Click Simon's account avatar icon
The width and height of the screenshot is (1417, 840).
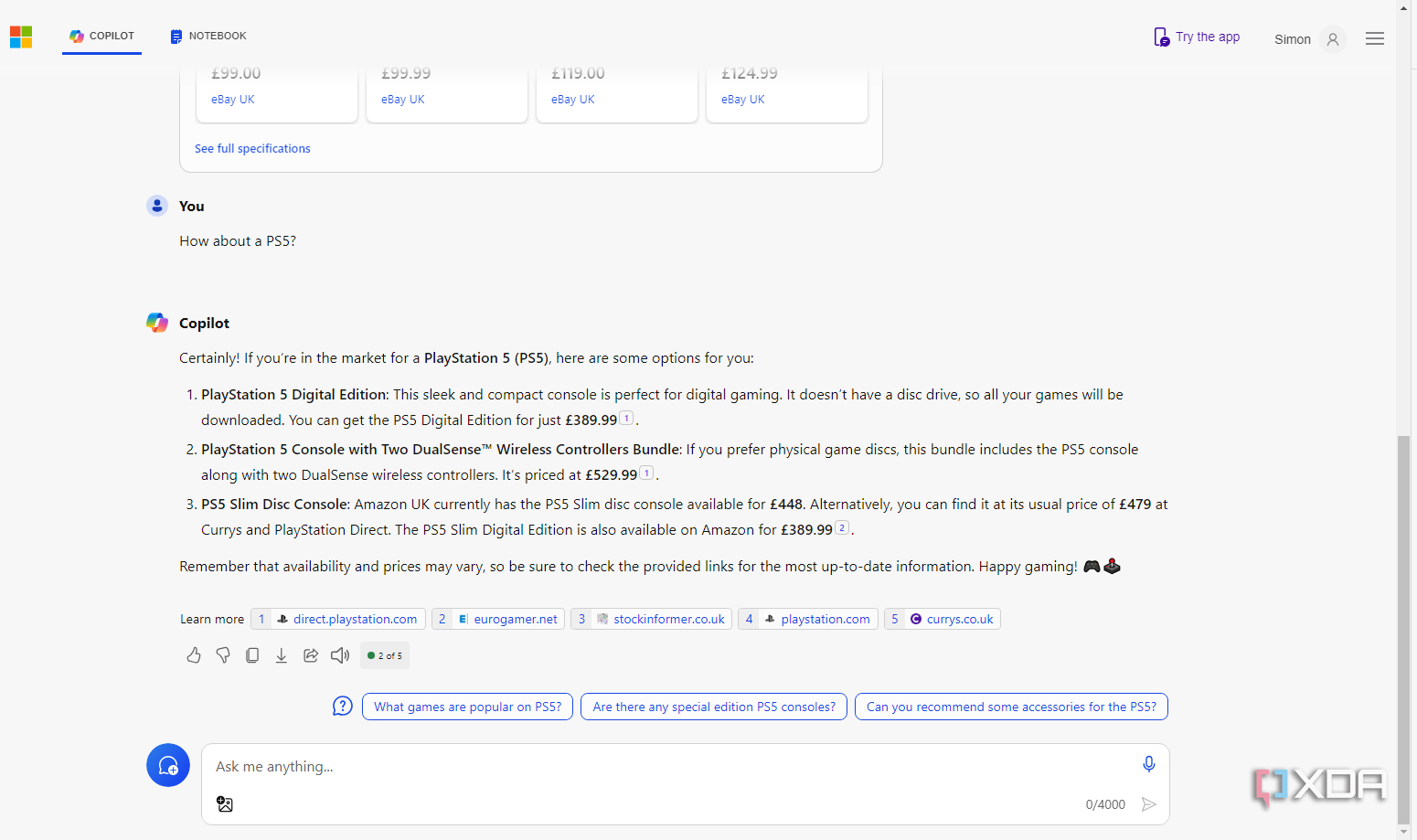coord(1333,39)
